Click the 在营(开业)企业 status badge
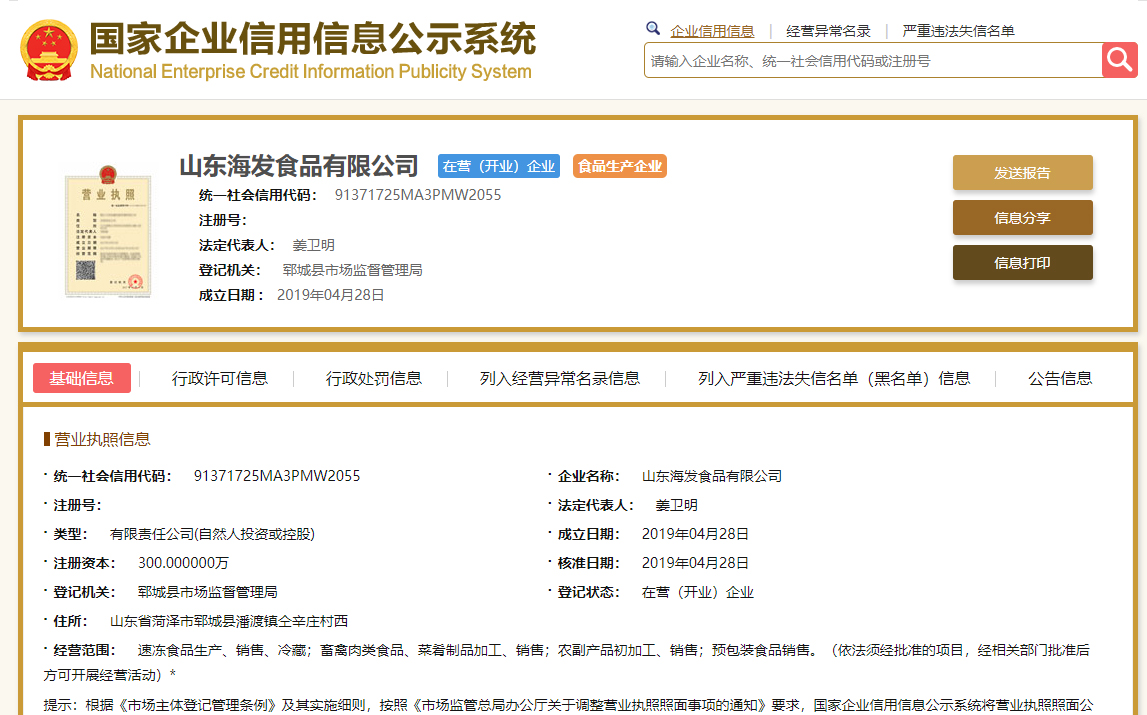The image size is (1147, 715). click(x=499, y=166)
